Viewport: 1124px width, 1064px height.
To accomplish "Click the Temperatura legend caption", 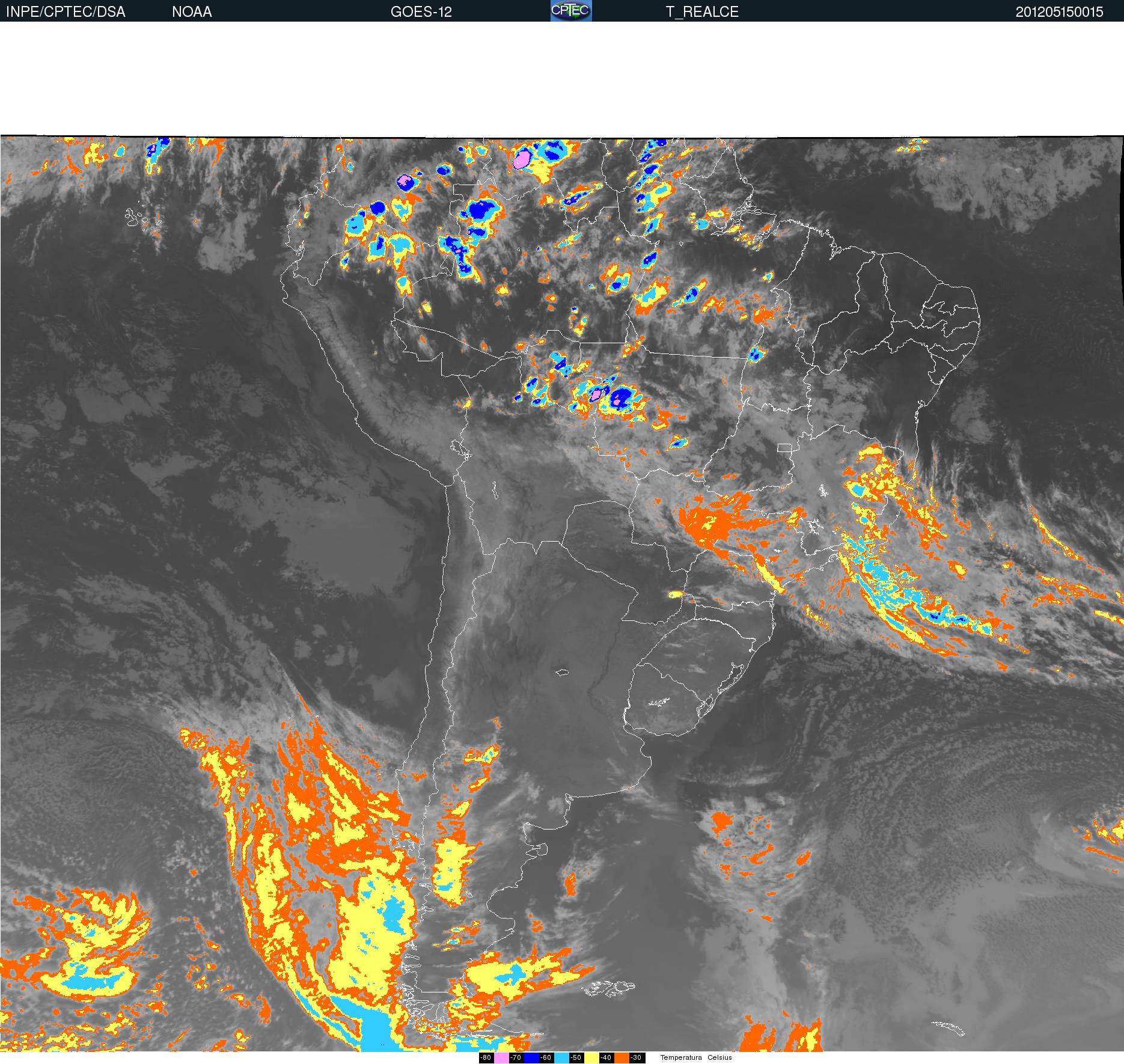I will 681,1058.
